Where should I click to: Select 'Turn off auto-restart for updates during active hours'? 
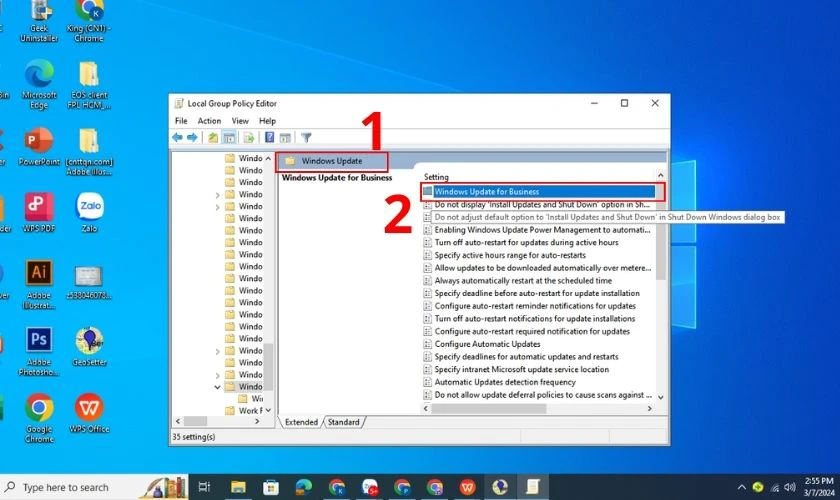coord(521,243)
